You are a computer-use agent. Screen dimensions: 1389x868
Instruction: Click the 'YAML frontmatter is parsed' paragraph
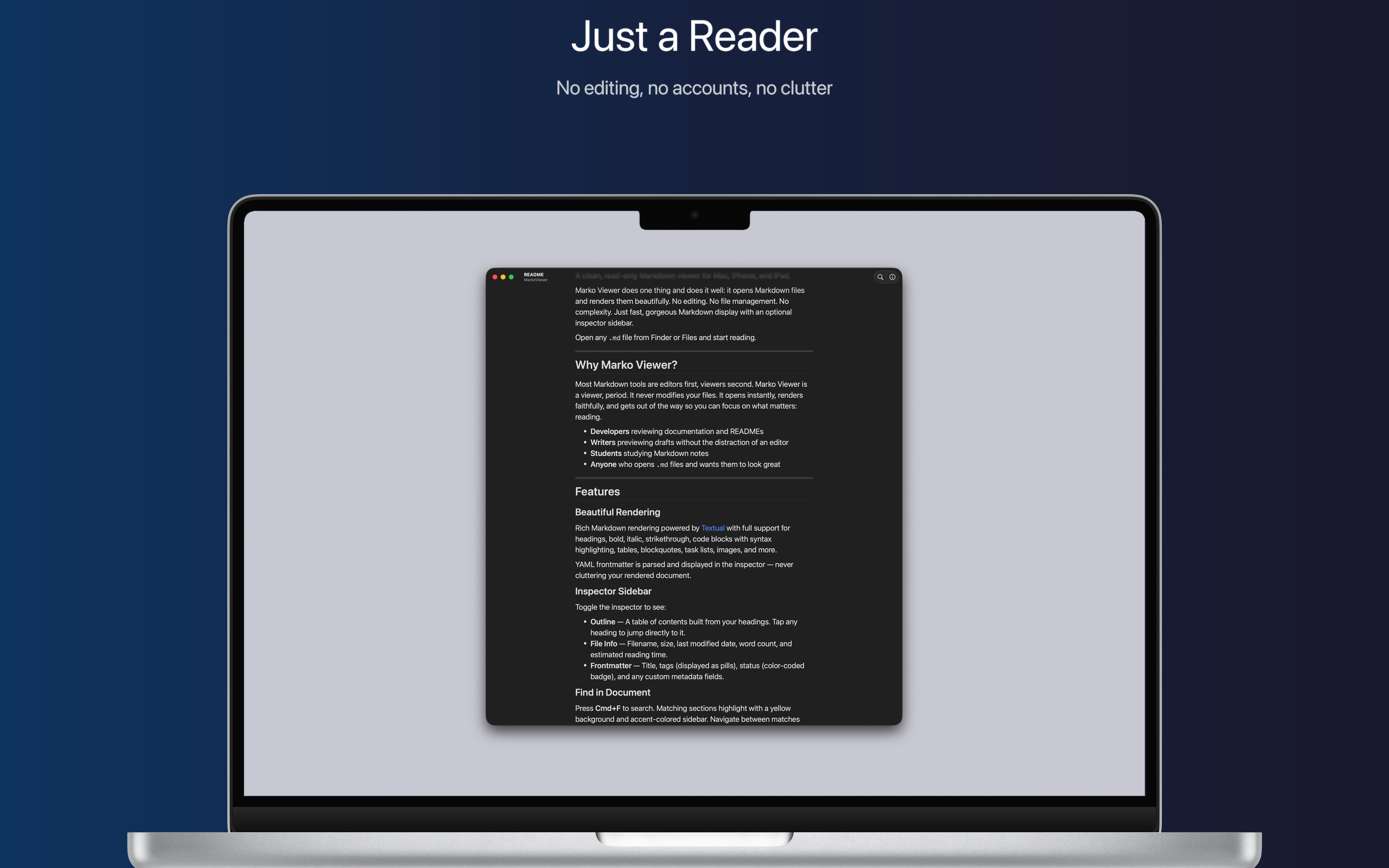click(x=684, y=570)
